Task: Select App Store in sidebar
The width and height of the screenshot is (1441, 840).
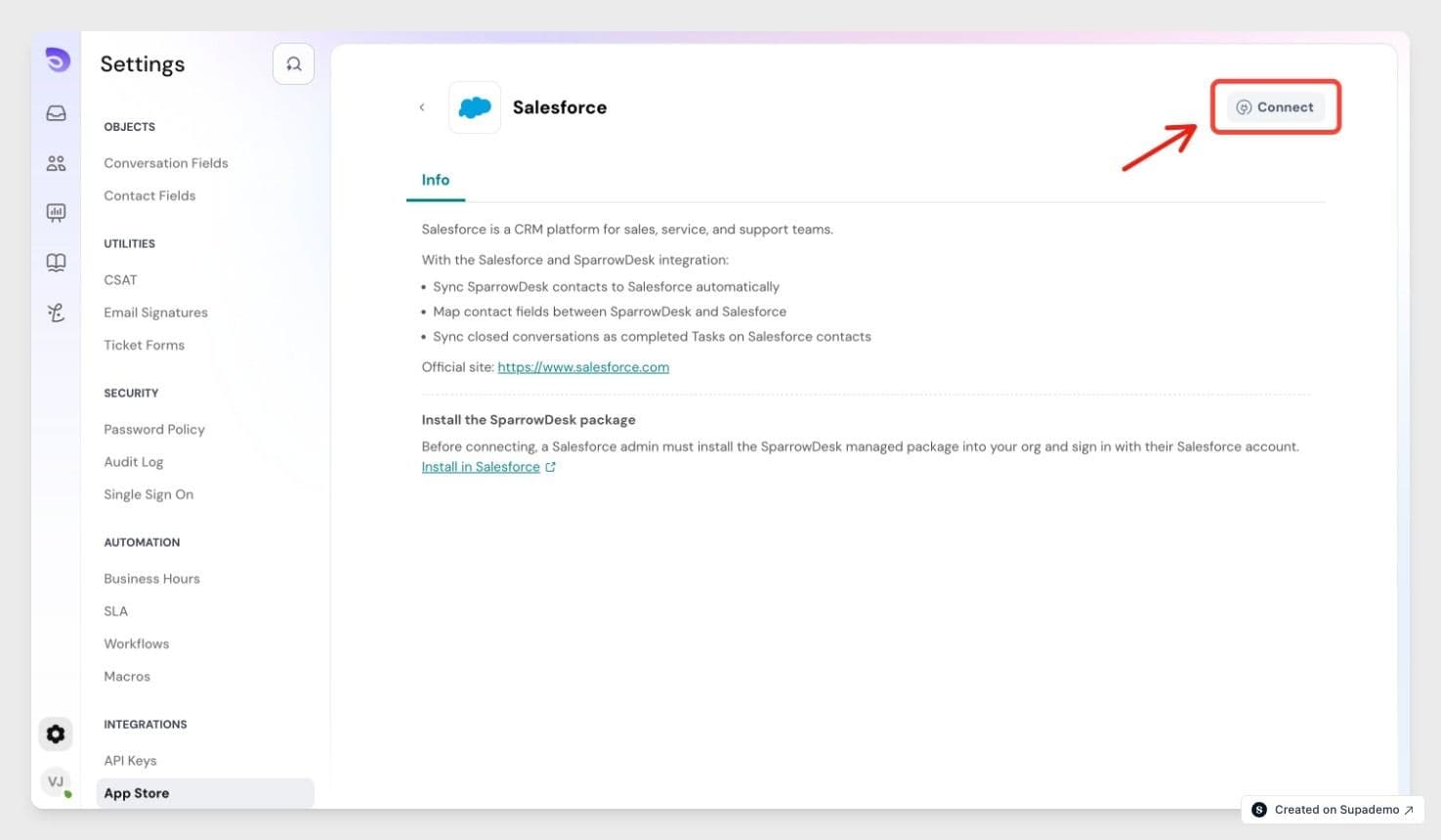Action: point(205,793)
